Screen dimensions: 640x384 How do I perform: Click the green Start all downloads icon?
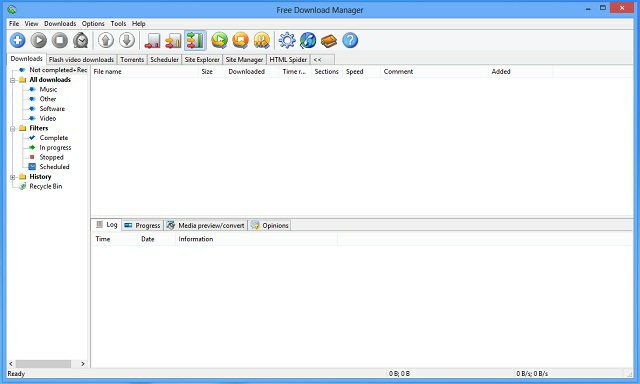coord(220,40)
